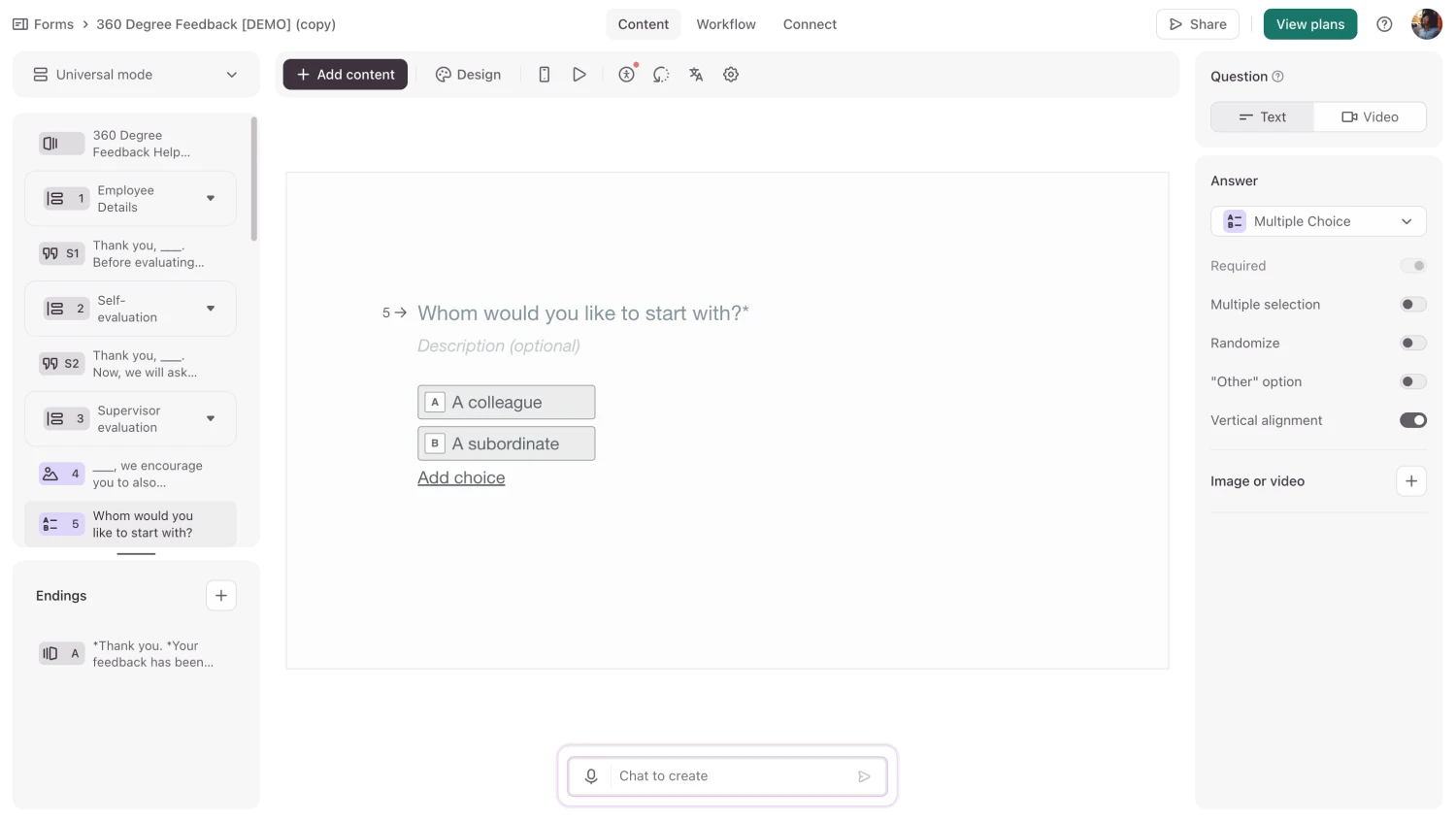Click the version history icon in the toolbar
Viewport: 1456px width, 821px height.
tap(661, 74)
